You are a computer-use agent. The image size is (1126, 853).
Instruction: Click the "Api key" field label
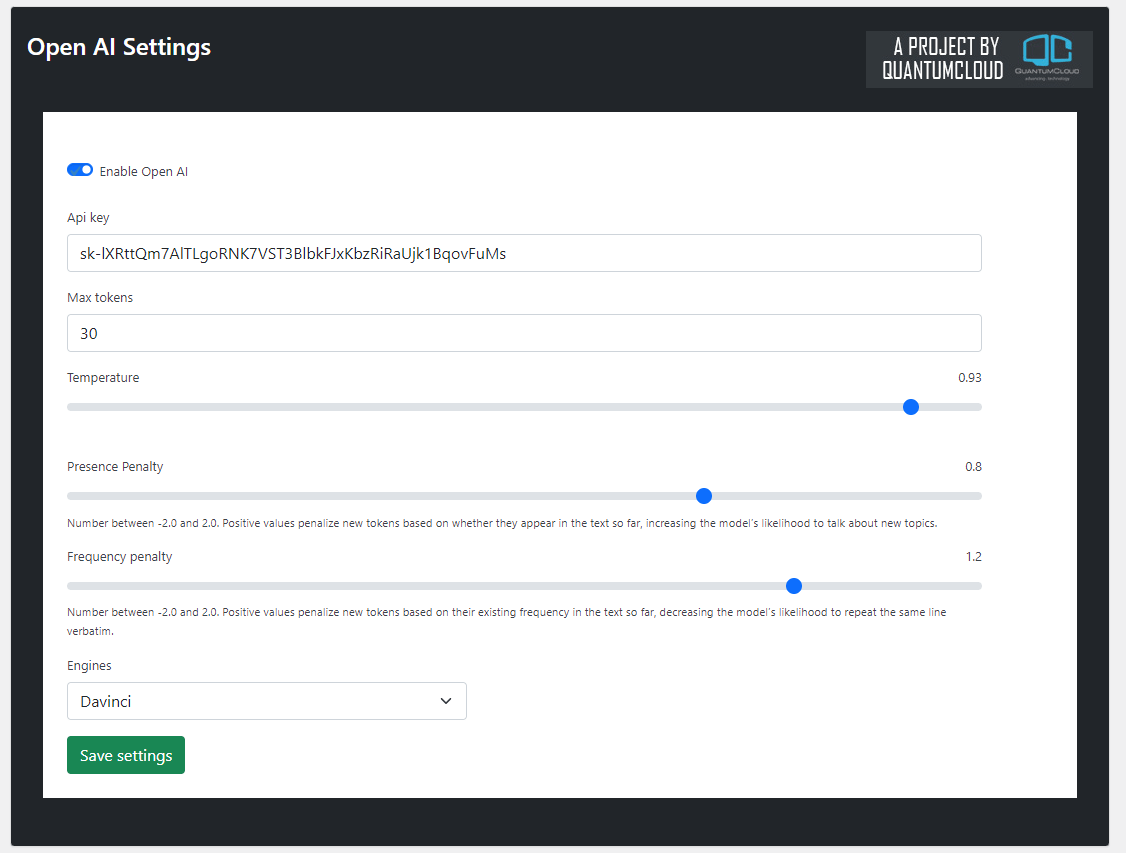[x=88, y=218]
